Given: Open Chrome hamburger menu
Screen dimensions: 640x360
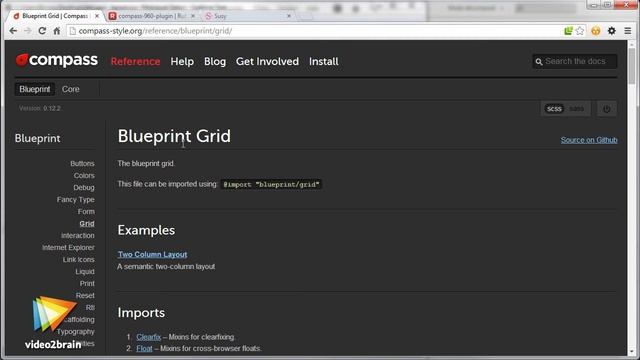Looking at the screenshot, I should pyautogui.click(x=628, y=31).
